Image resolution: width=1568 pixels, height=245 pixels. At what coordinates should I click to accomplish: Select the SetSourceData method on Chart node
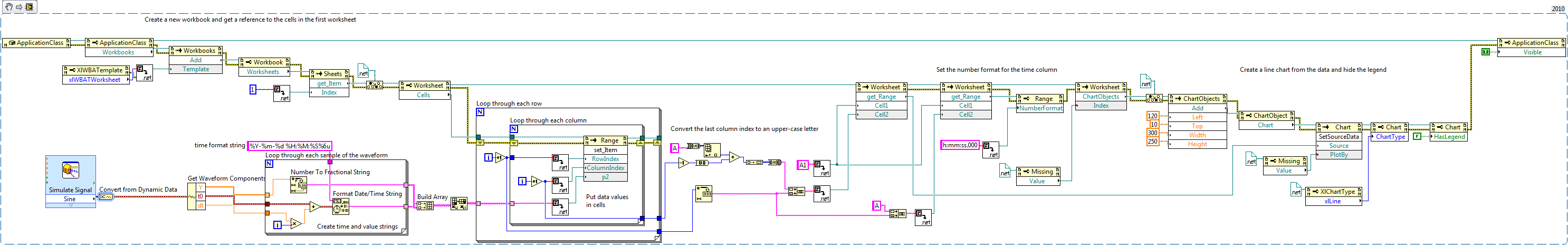[1338, 137]
